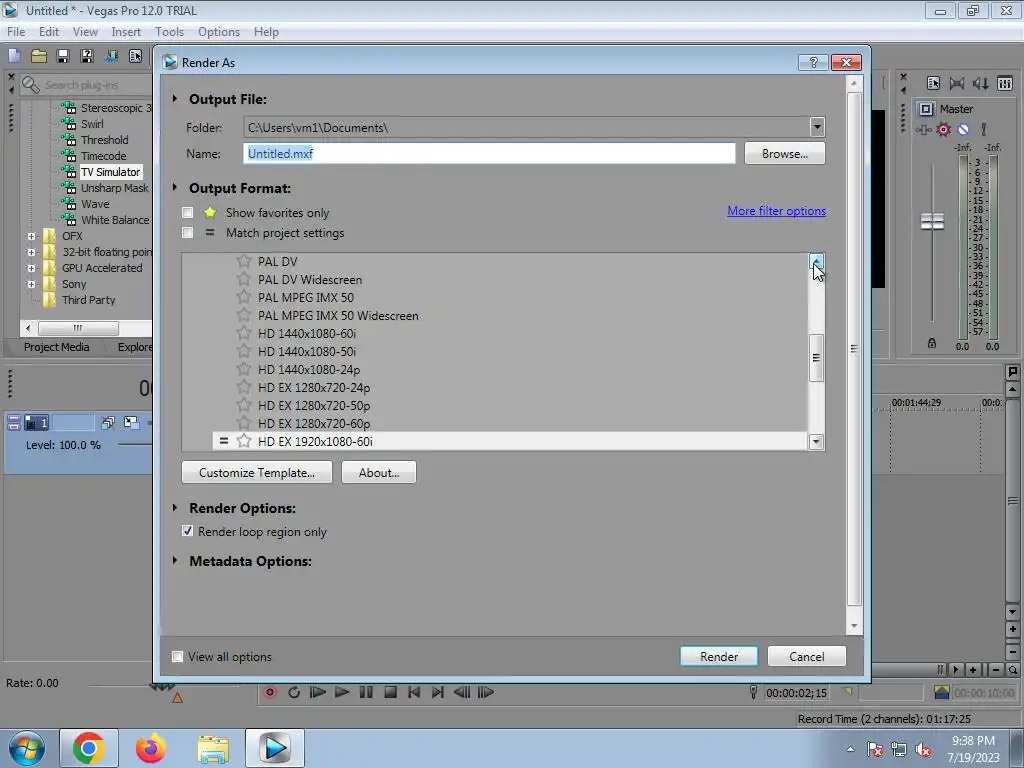
Task: Open the Insert menu
Action: (126, 31)
